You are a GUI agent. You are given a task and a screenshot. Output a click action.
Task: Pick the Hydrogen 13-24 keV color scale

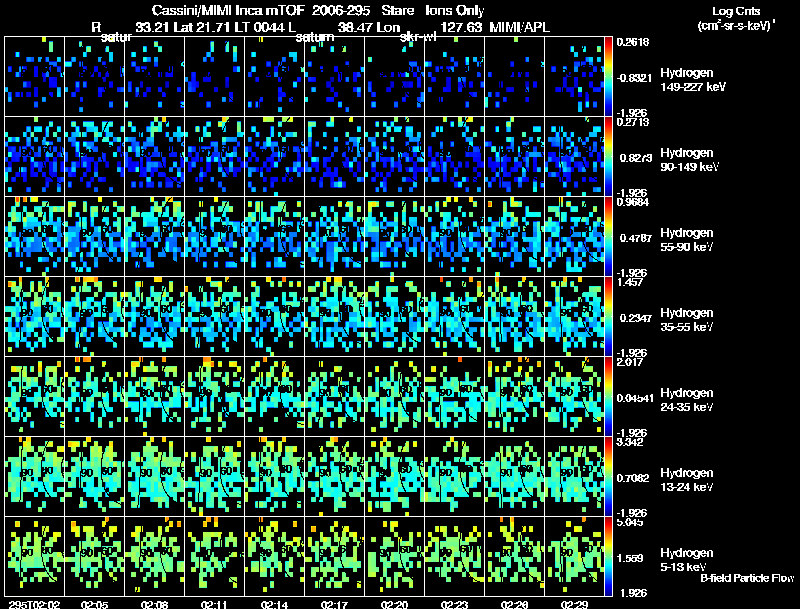(x=608, y=476)
